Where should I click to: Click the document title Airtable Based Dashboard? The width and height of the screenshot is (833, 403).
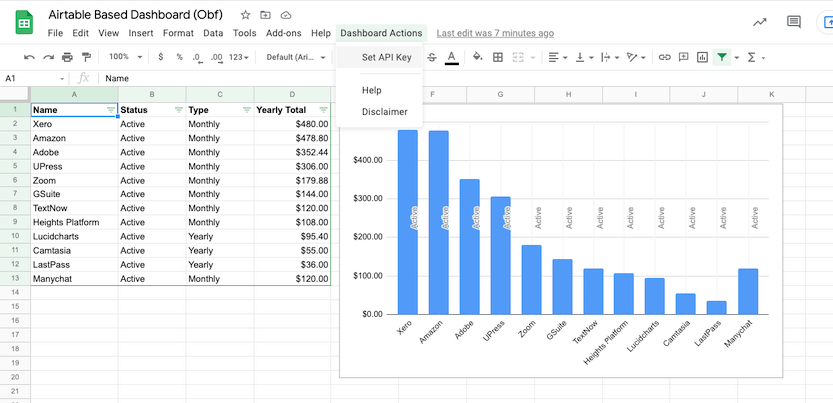tap(135, 14)
